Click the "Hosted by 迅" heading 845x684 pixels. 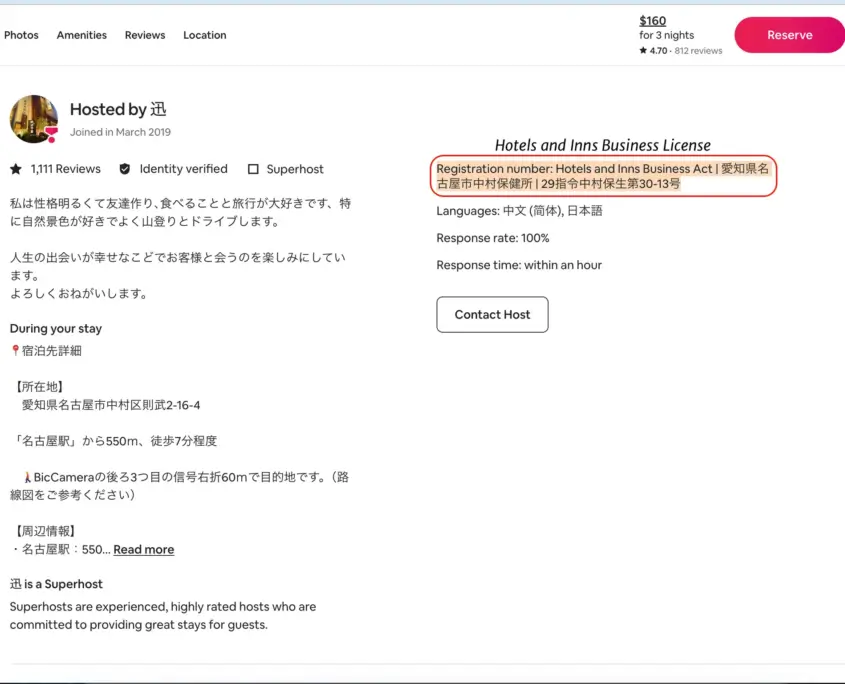point(118,109)
